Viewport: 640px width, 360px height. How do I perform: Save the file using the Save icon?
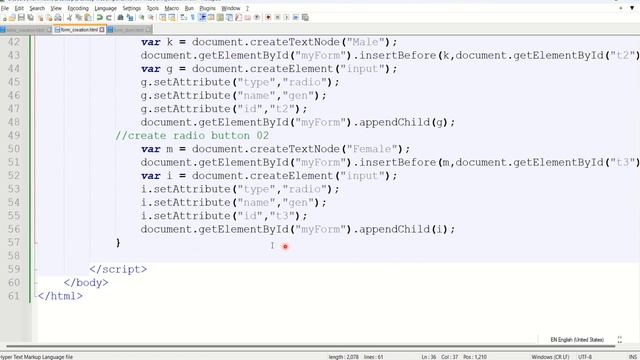tap(21, 18)
